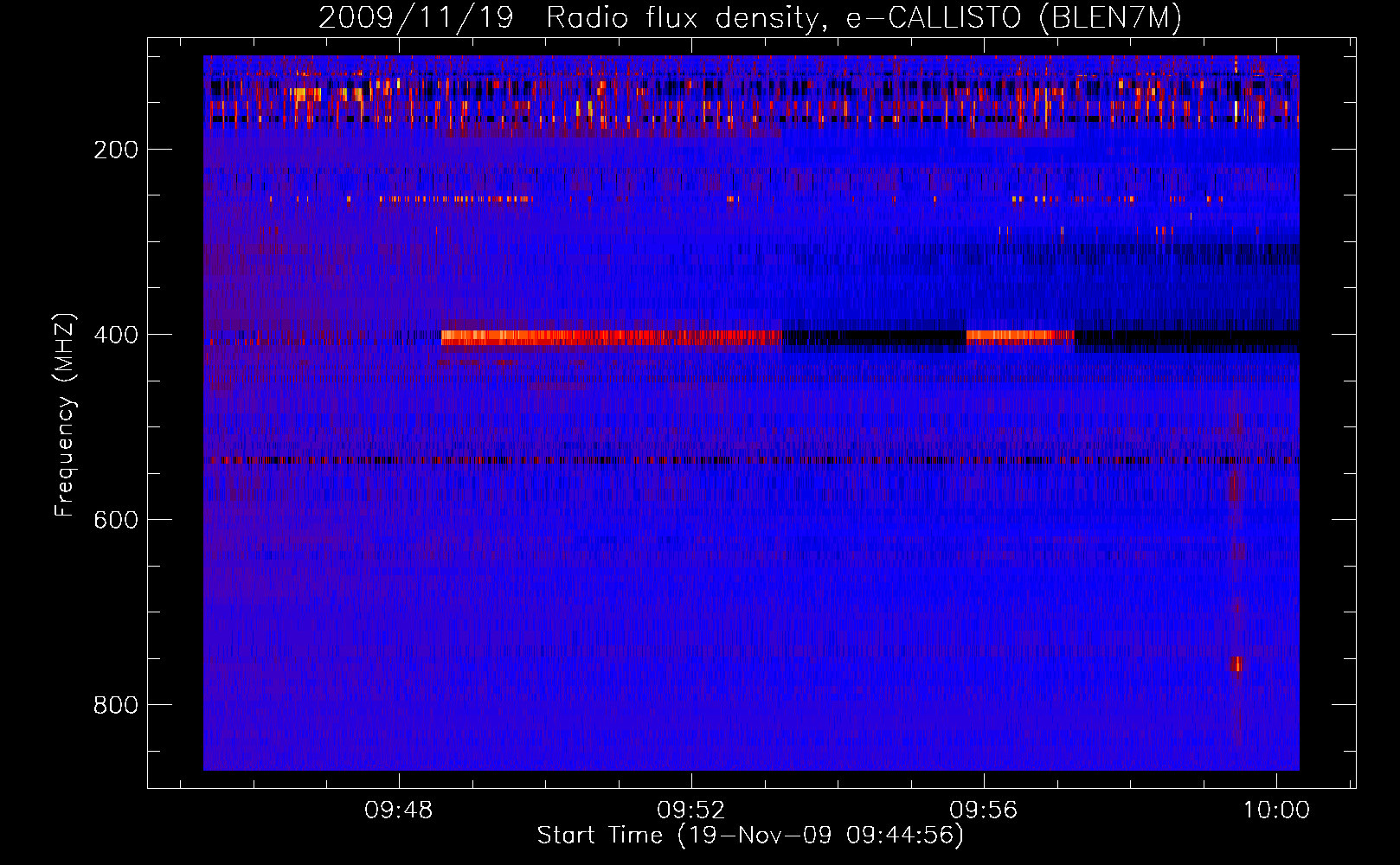Click the long bright red band at 400 MHz
The image size is (1400, 865).
click(x=612, y=337)
